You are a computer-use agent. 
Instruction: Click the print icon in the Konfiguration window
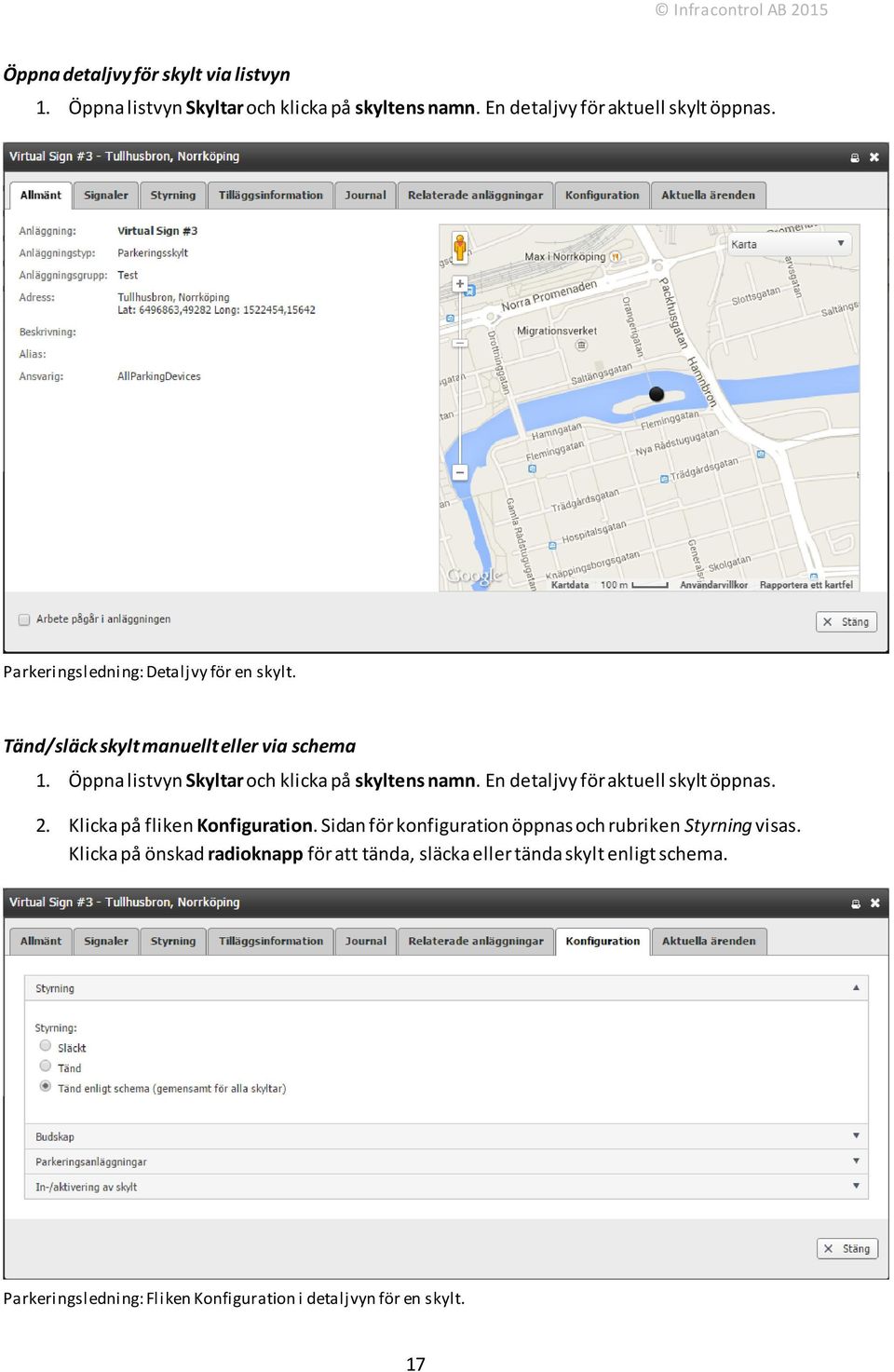click(856, 903)
